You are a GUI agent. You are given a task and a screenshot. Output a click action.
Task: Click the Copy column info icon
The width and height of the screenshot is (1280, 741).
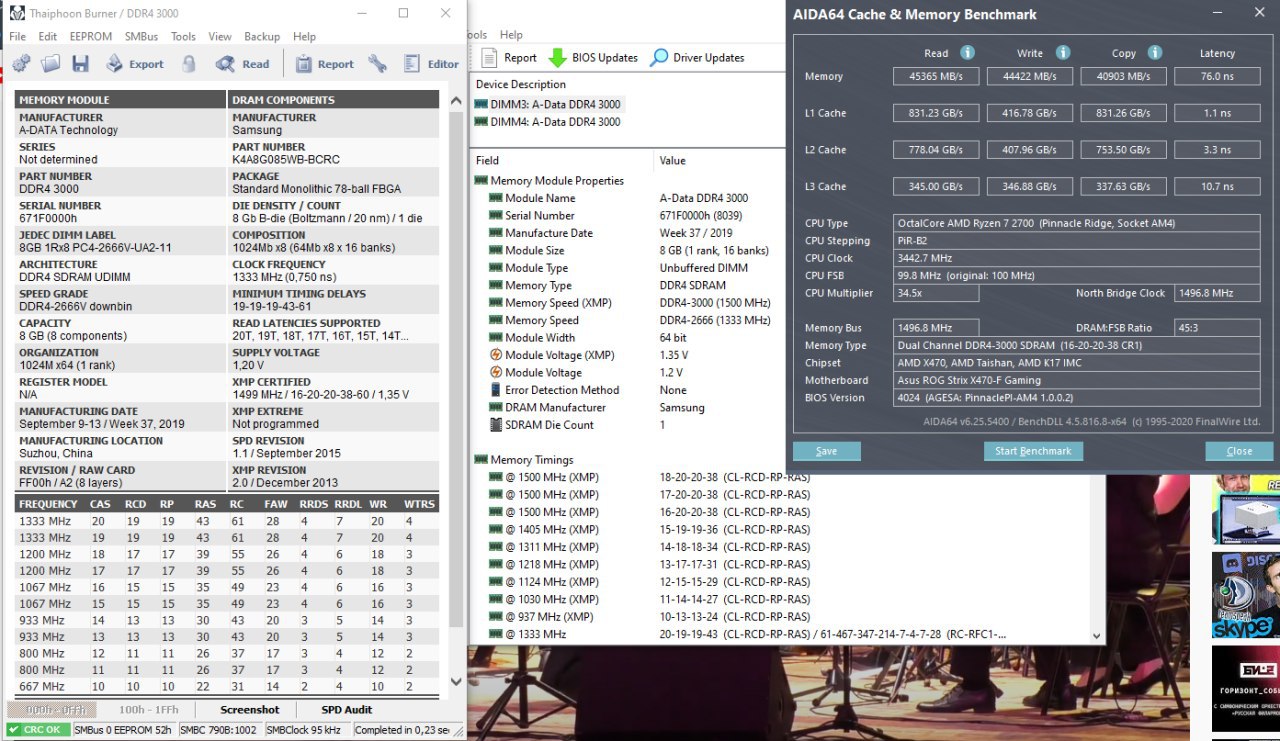[x=1155, y=53]
